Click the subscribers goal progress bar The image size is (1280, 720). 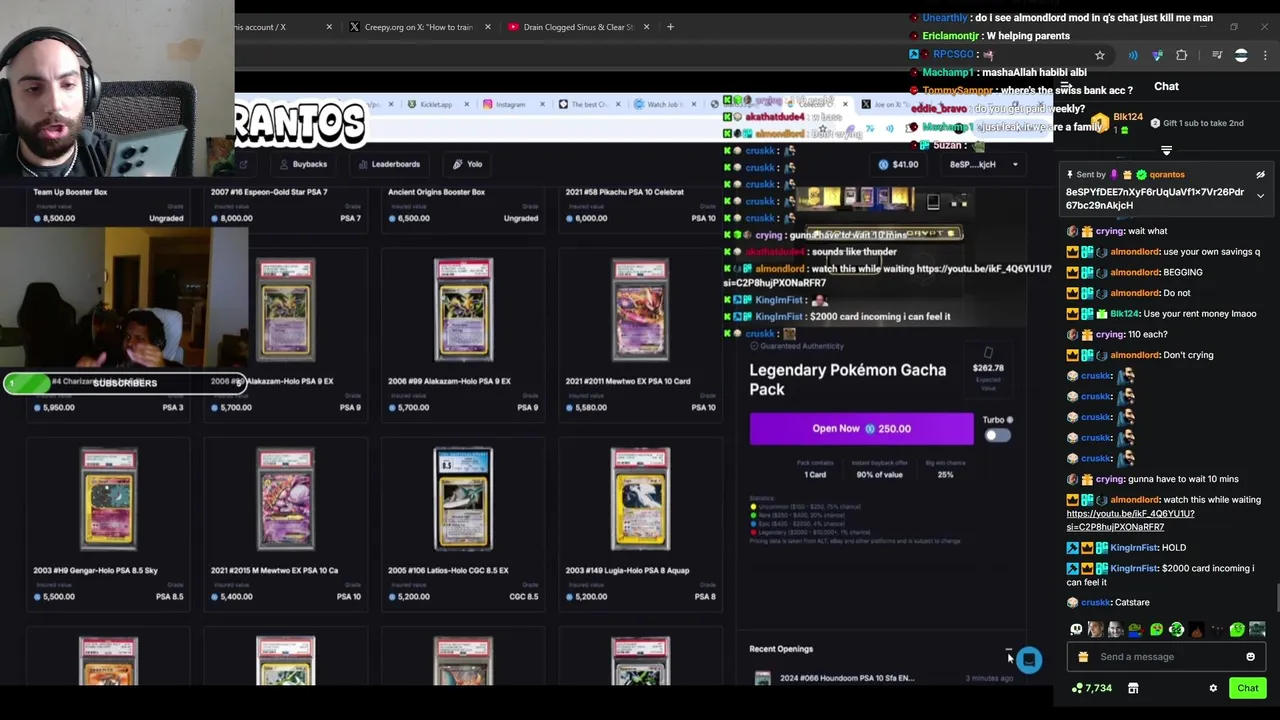click(x=125, y=383)
